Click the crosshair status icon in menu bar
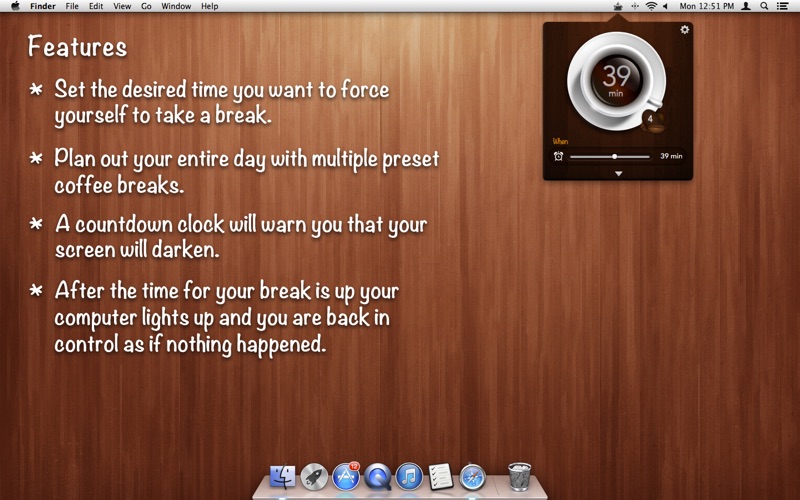This screenshot has width=800, height=500. pyautogui.click(x=635, y=7)
